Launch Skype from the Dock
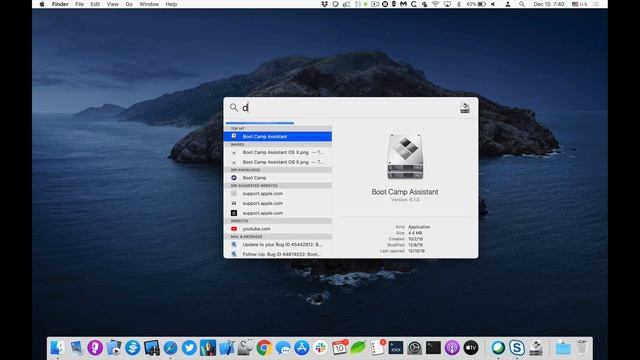The width and height of the screenshot is (640, 360). click(x=517, y=348)
